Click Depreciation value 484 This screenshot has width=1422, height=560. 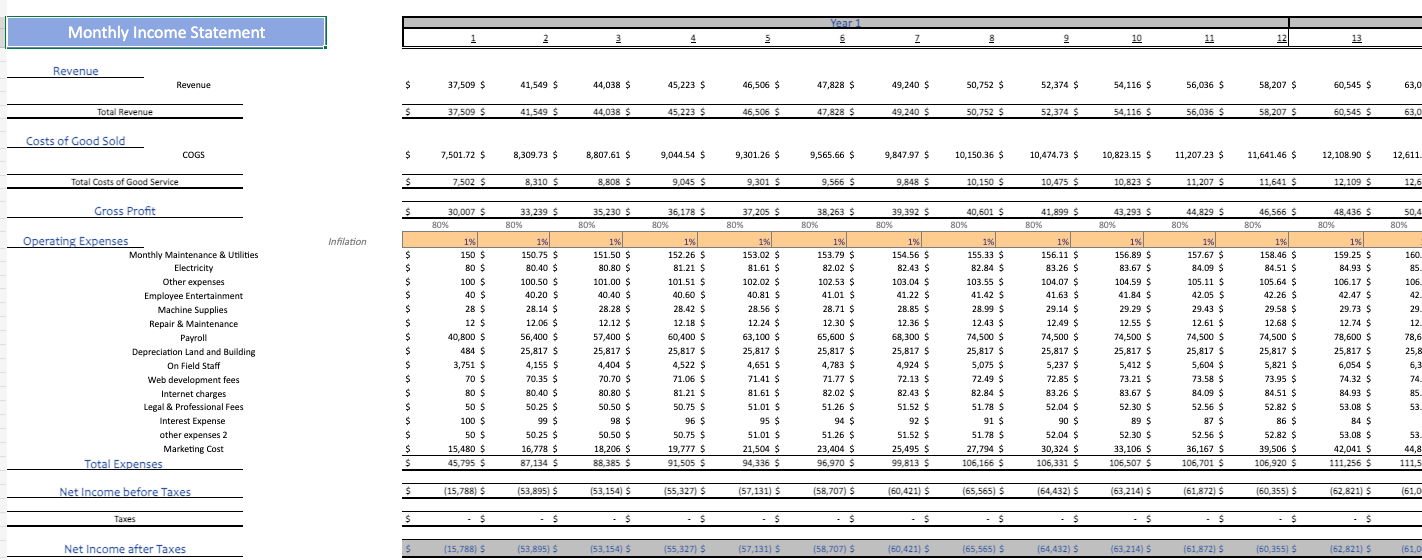(471, 352)
